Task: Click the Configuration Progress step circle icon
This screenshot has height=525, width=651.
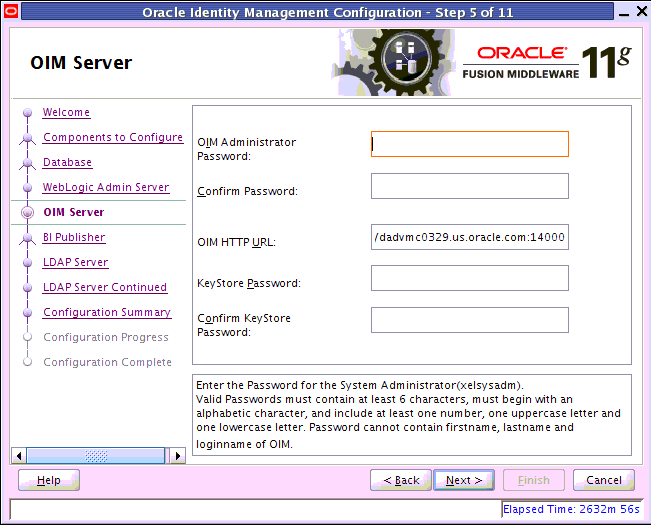Action: pos(27,337)
